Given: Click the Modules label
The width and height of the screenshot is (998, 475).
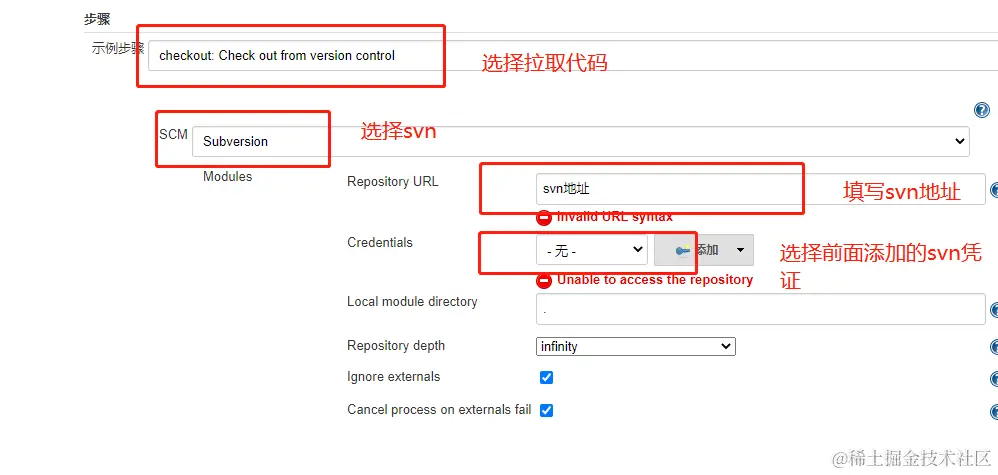Looking at the screenshot, I should 227,176.
